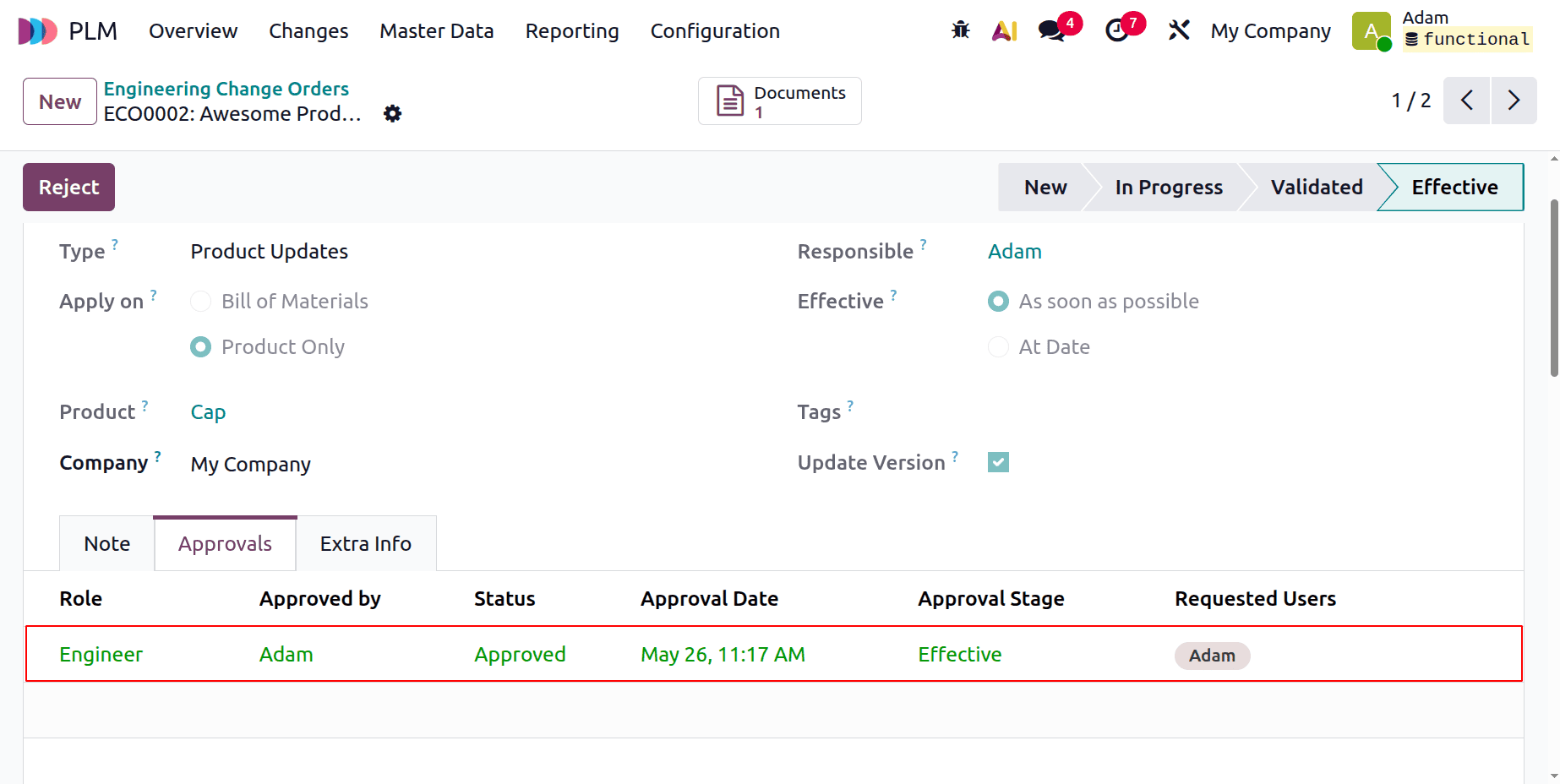This screenshot has width=1560, height=784.
Task: Click the Engineer role cell
Action: (x=101, y=655)
